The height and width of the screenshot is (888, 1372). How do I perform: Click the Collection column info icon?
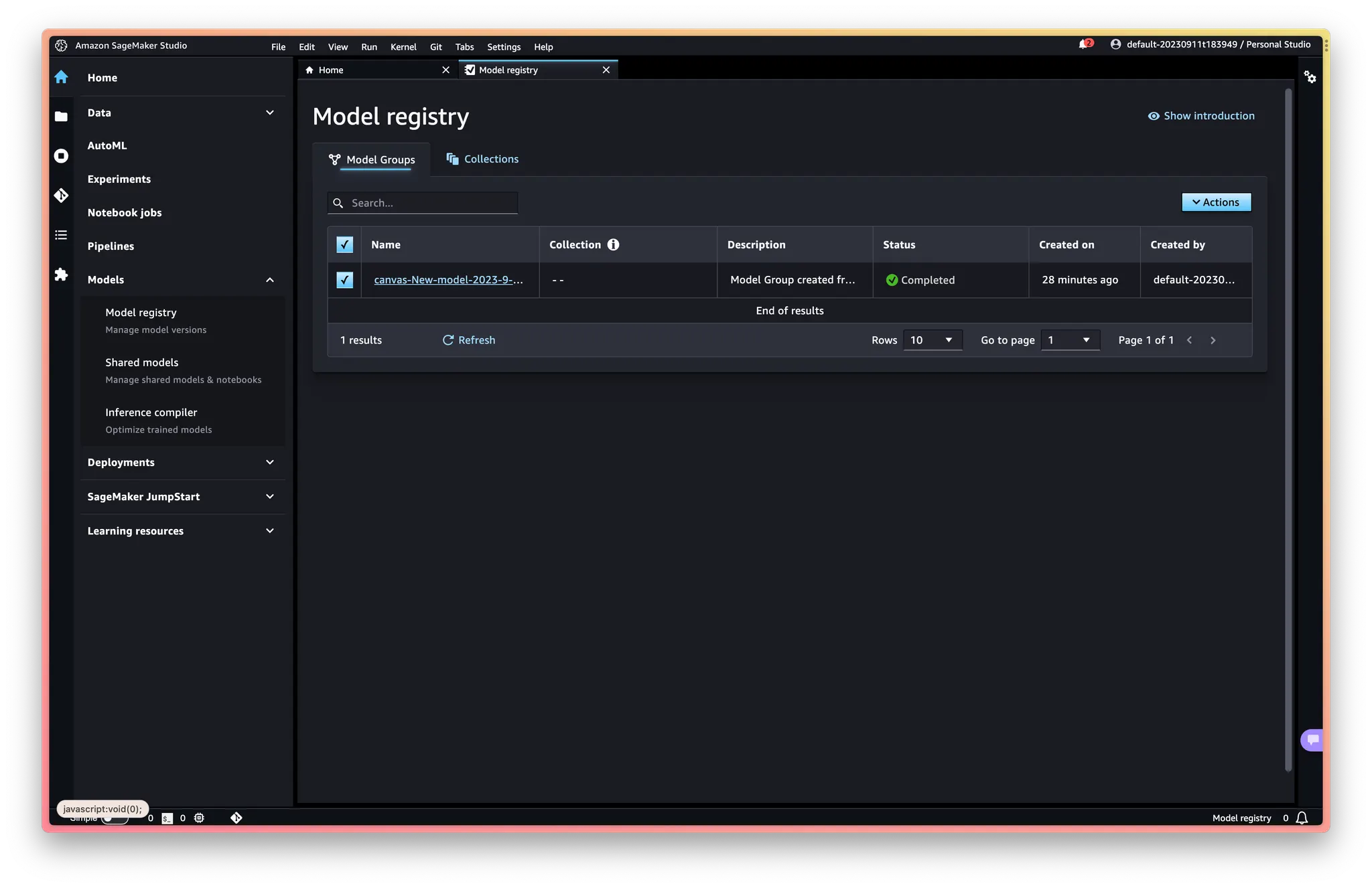613,244
